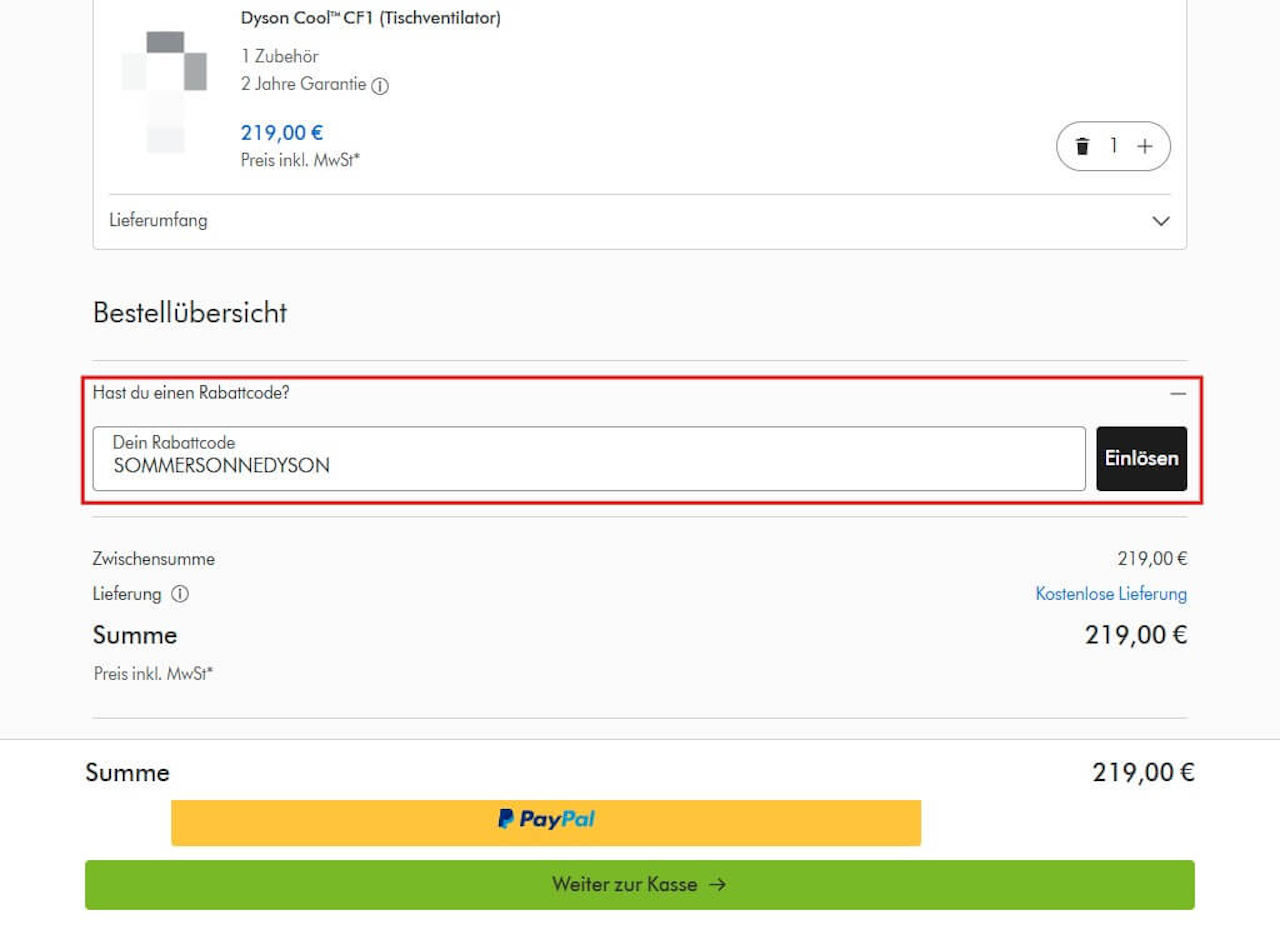The width and height of the screenshot is (1280, 925).
Task: Open the Dyson Cool product thumbnail
Action: tap(164, 92)
